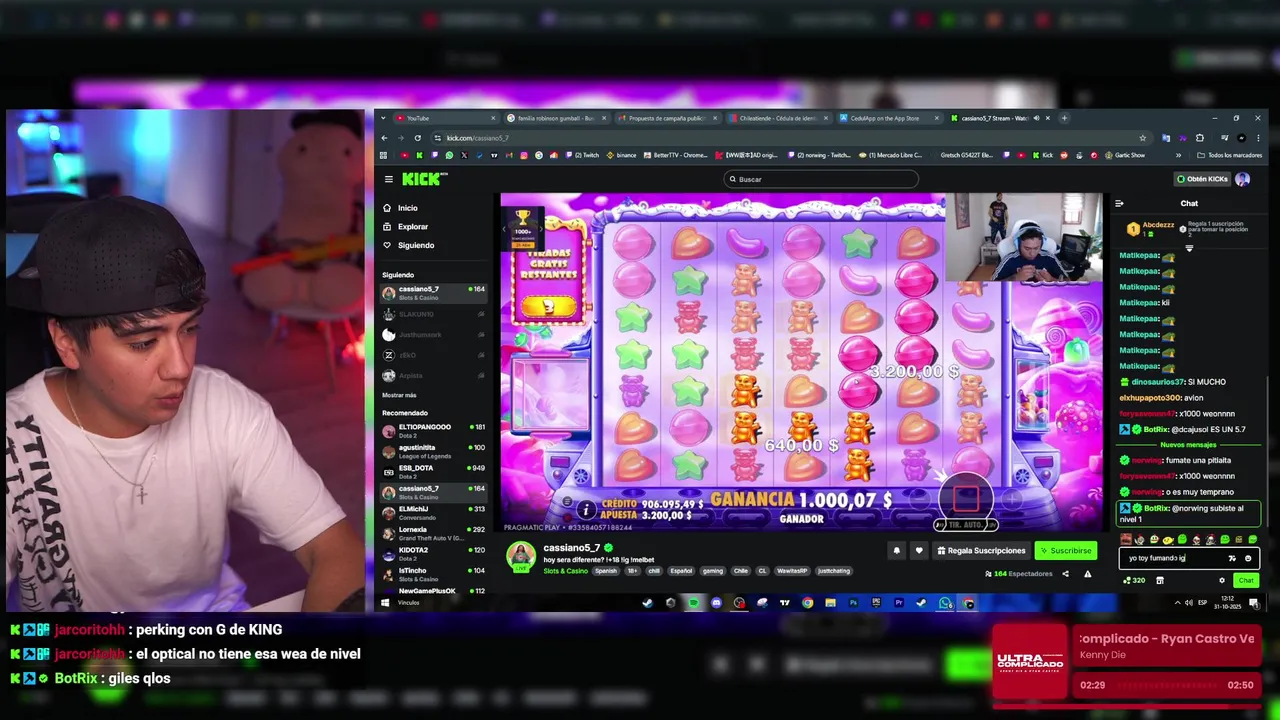Expand Mostrar más in followed channels

pos(399,395)
